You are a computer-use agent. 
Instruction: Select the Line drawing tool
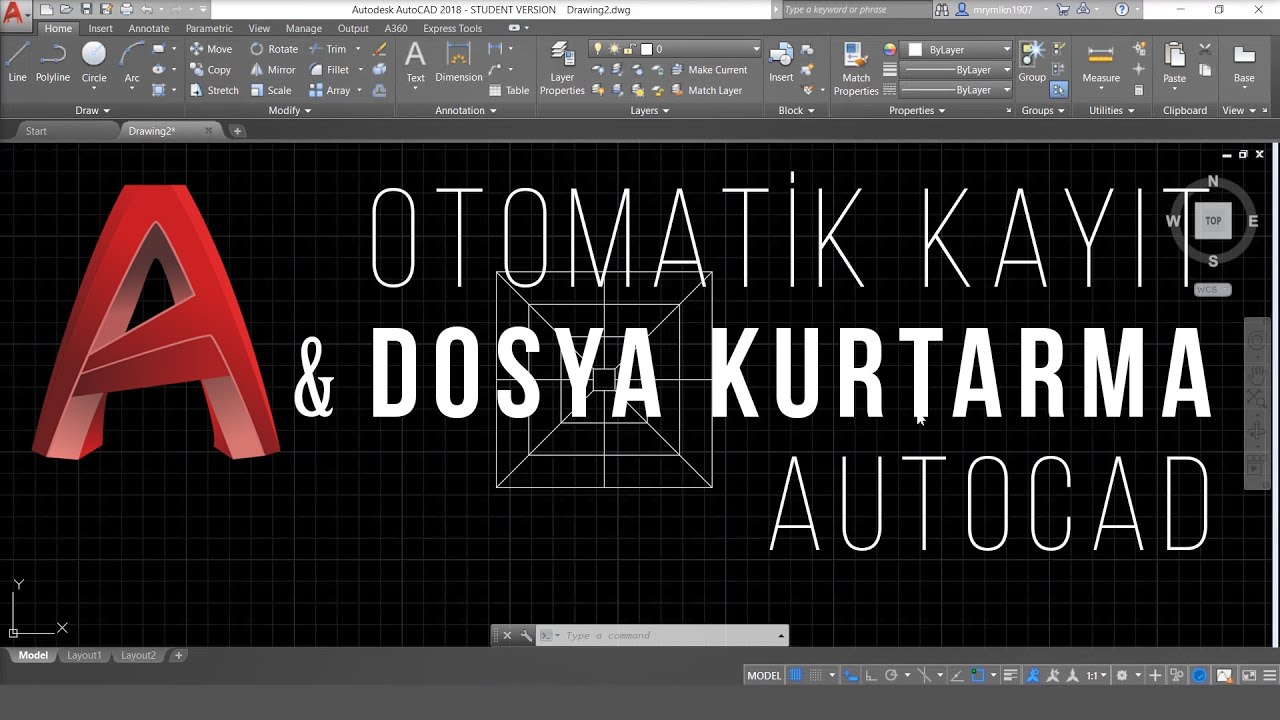17,61
